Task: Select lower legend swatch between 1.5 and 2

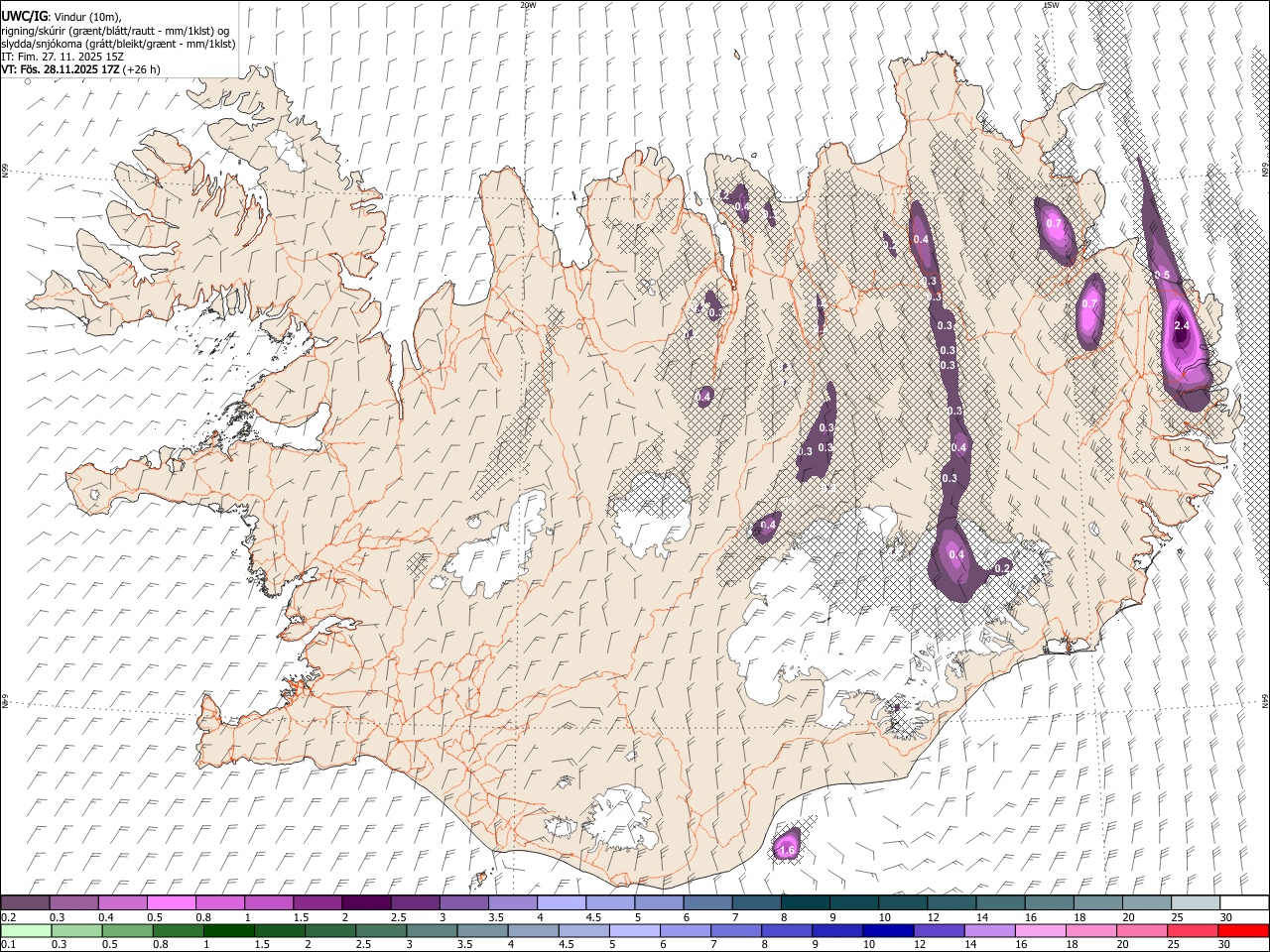Action: pos(280,930)
